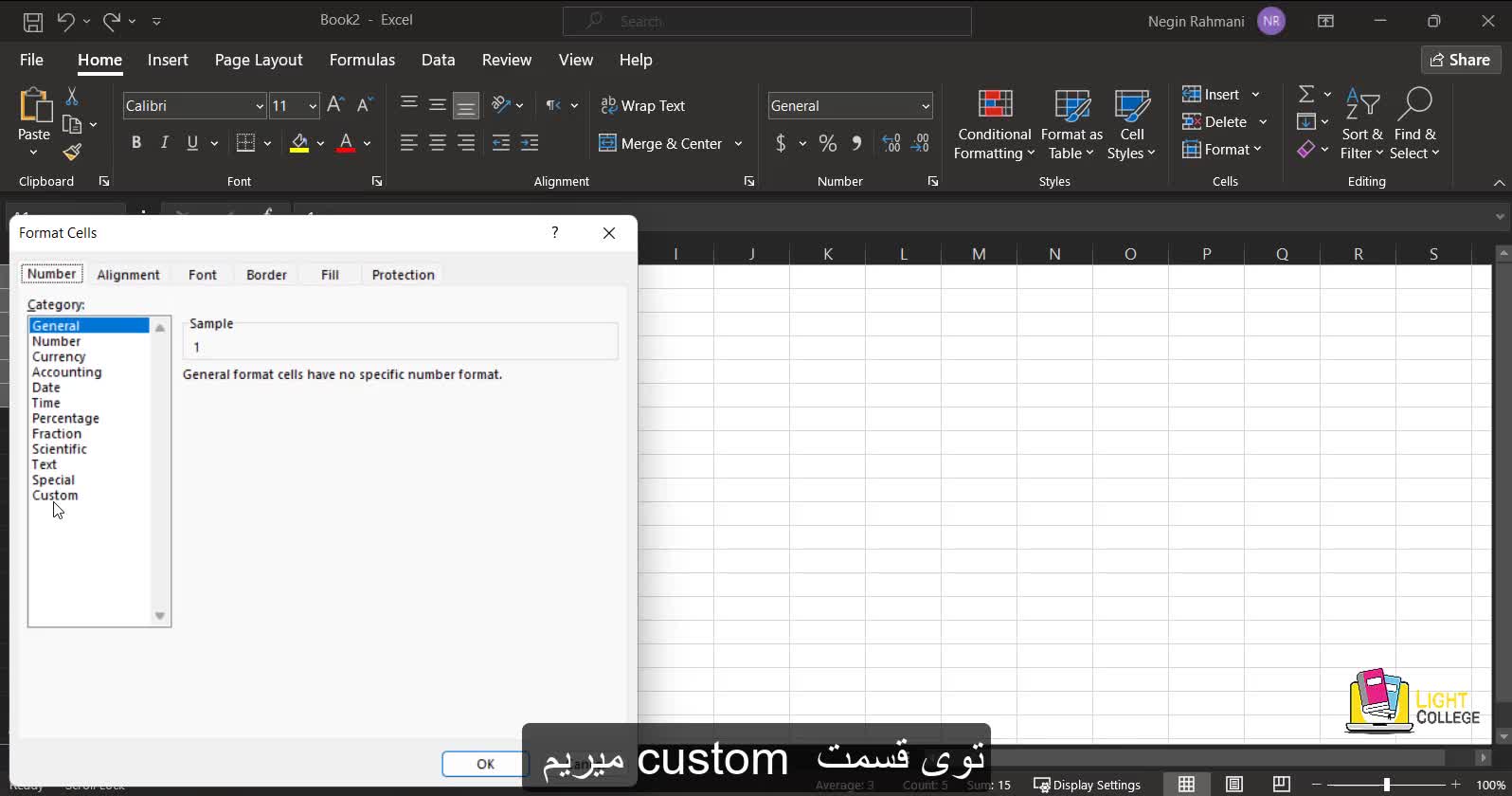
Task: Apply Percent Style to cells
Action: pos(828,143)
